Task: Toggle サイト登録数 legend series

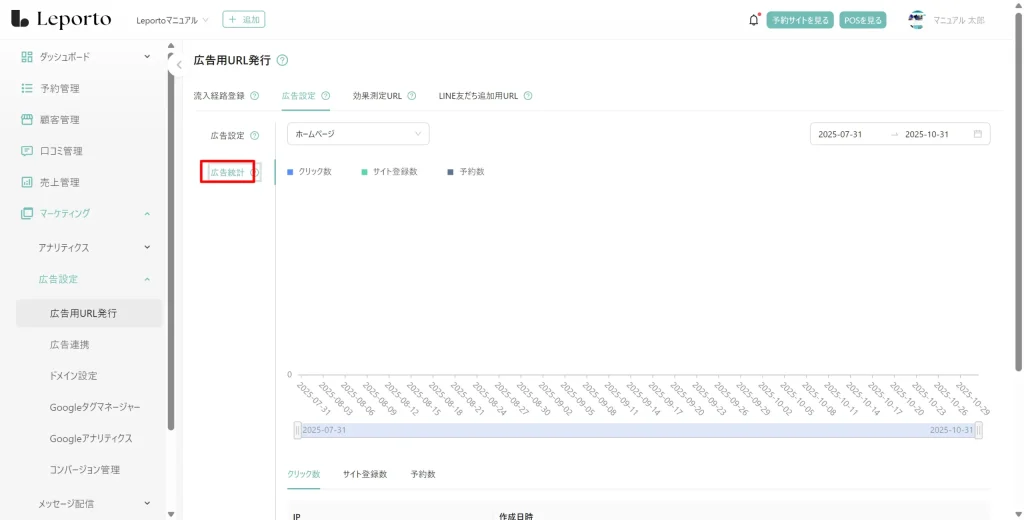Action: [388, 172]
